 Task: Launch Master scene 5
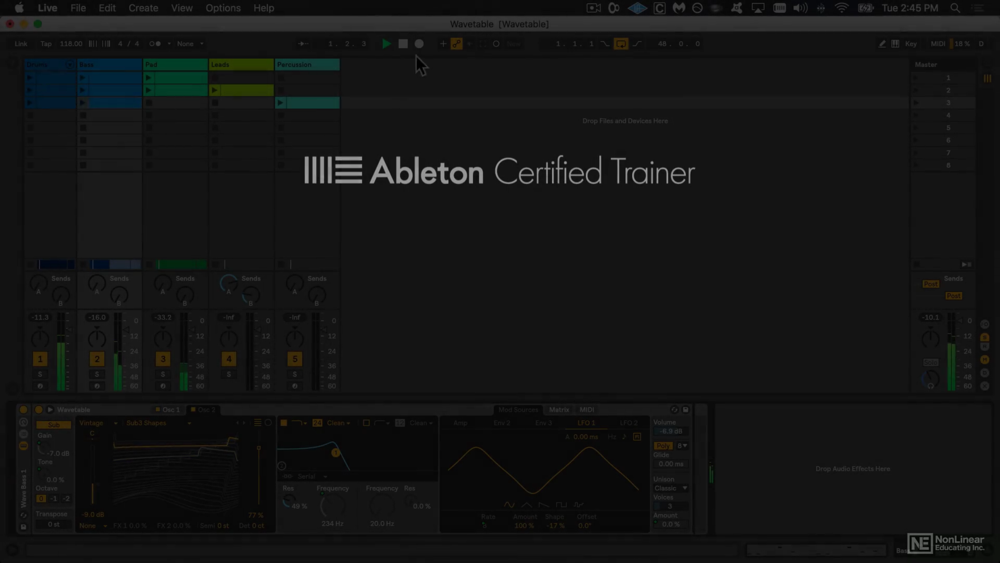pyautogui.click(x=916, y=128)
